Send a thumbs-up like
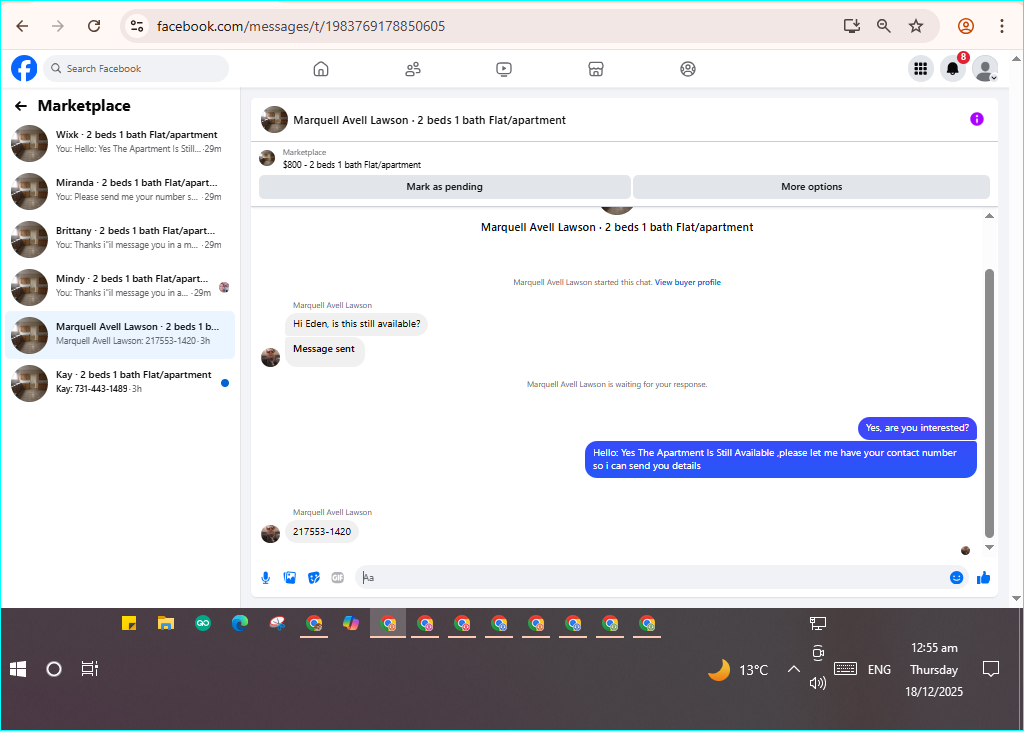Image resolution: width=1024 pixels, height=731 pixels. pos(984,577)
